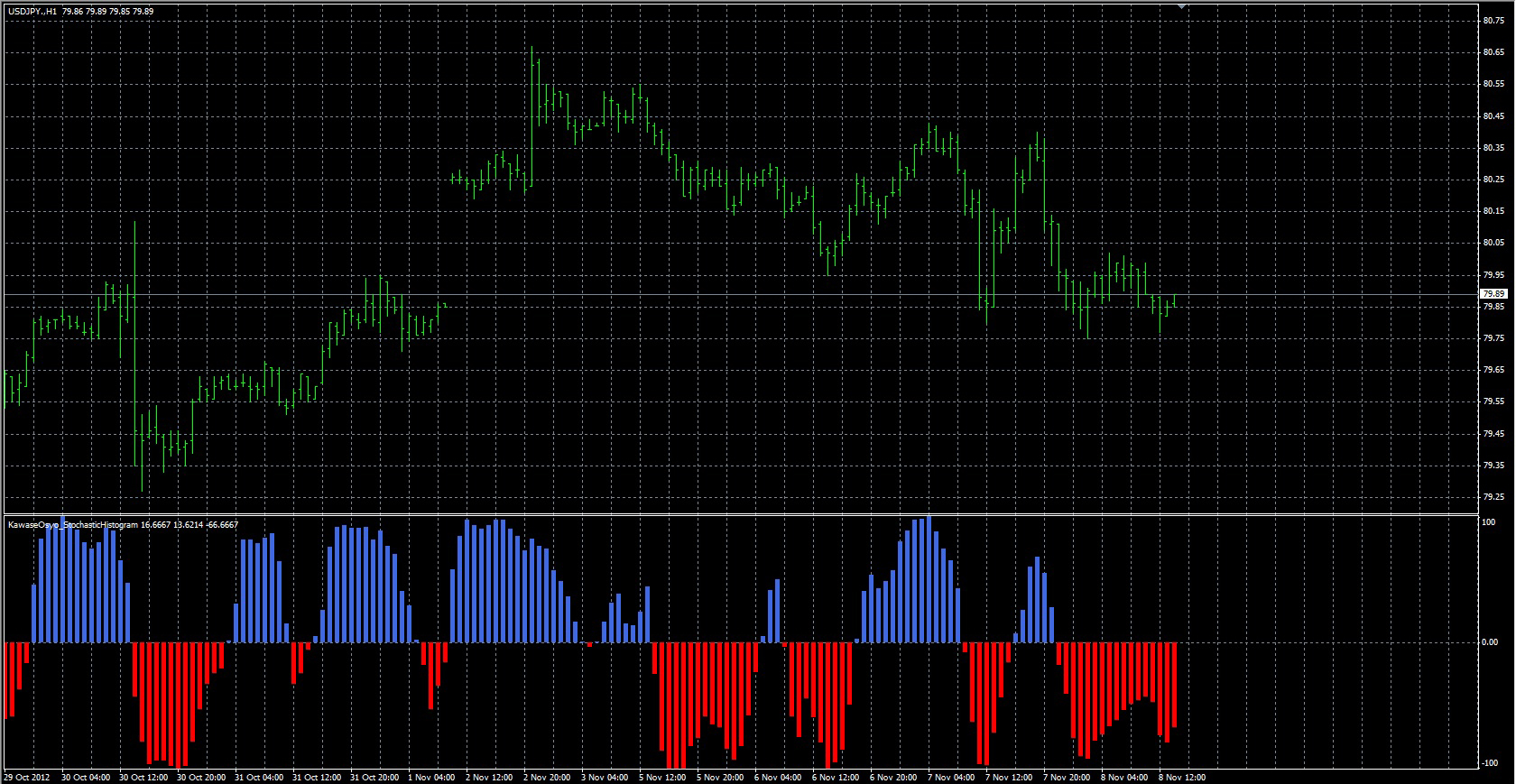The image size is (1516, 784).
Task: Click the 8 Nov 12:00 time label
Action: [1182, 777]
